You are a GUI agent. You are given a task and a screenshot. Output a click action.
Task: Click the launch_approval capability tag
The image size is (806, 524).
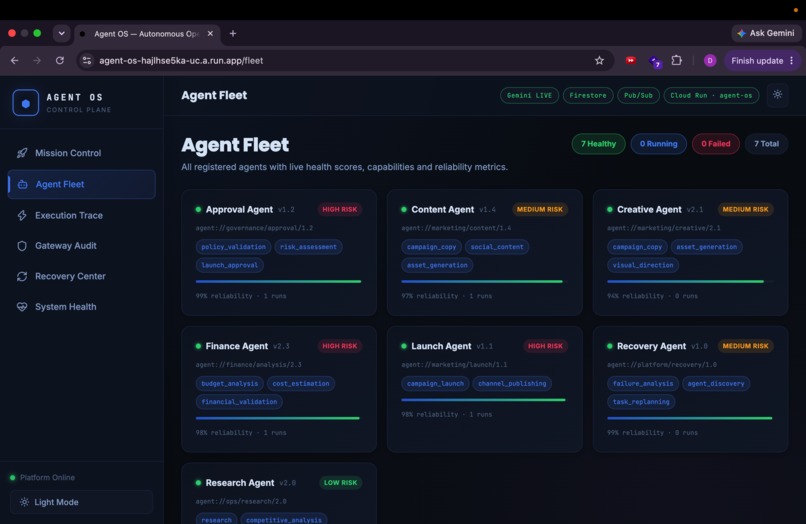click(x=229, y=265)
